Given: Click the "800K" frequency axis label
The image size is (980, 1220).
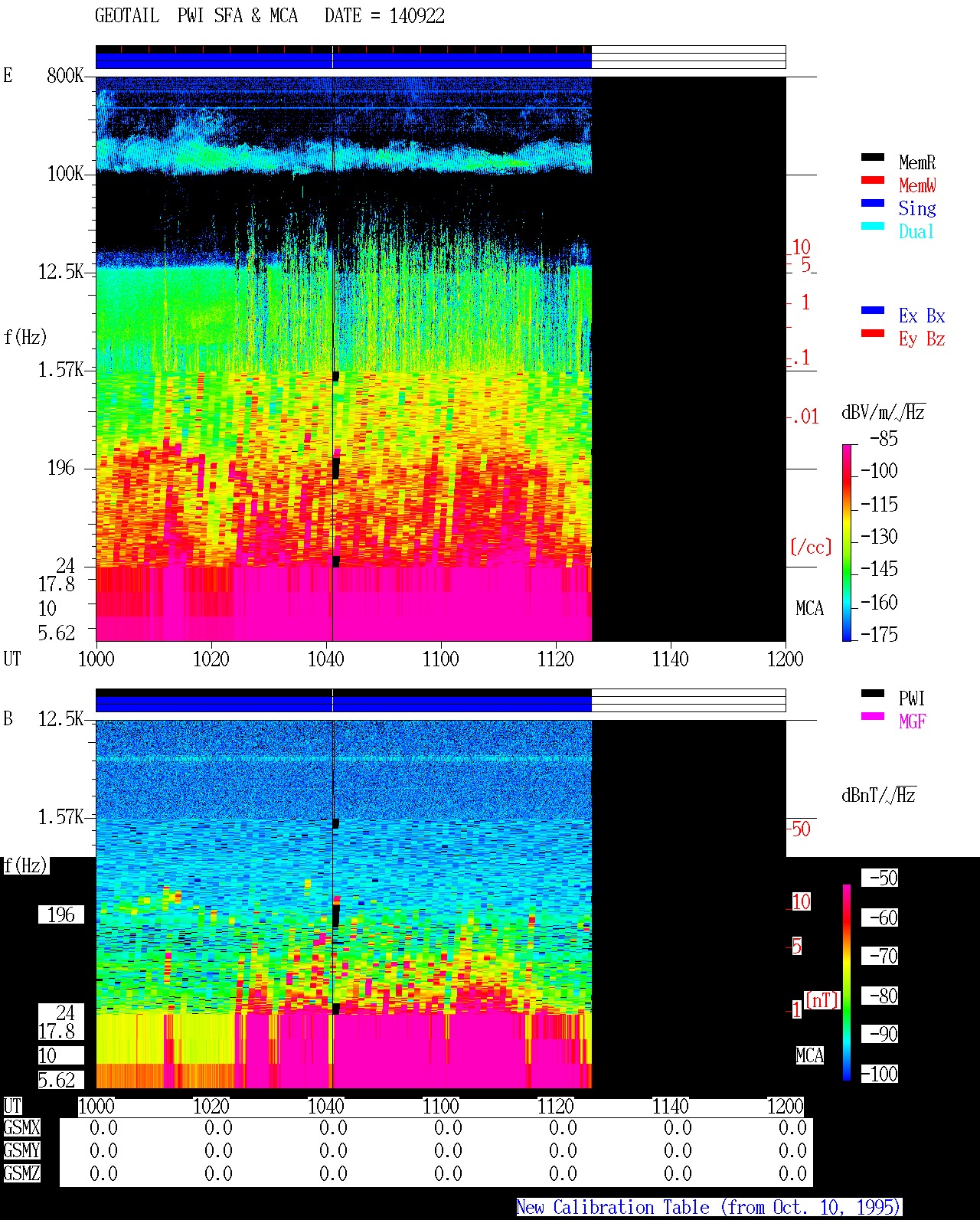Looking at the screenshot, I should [x=65, y=76].
